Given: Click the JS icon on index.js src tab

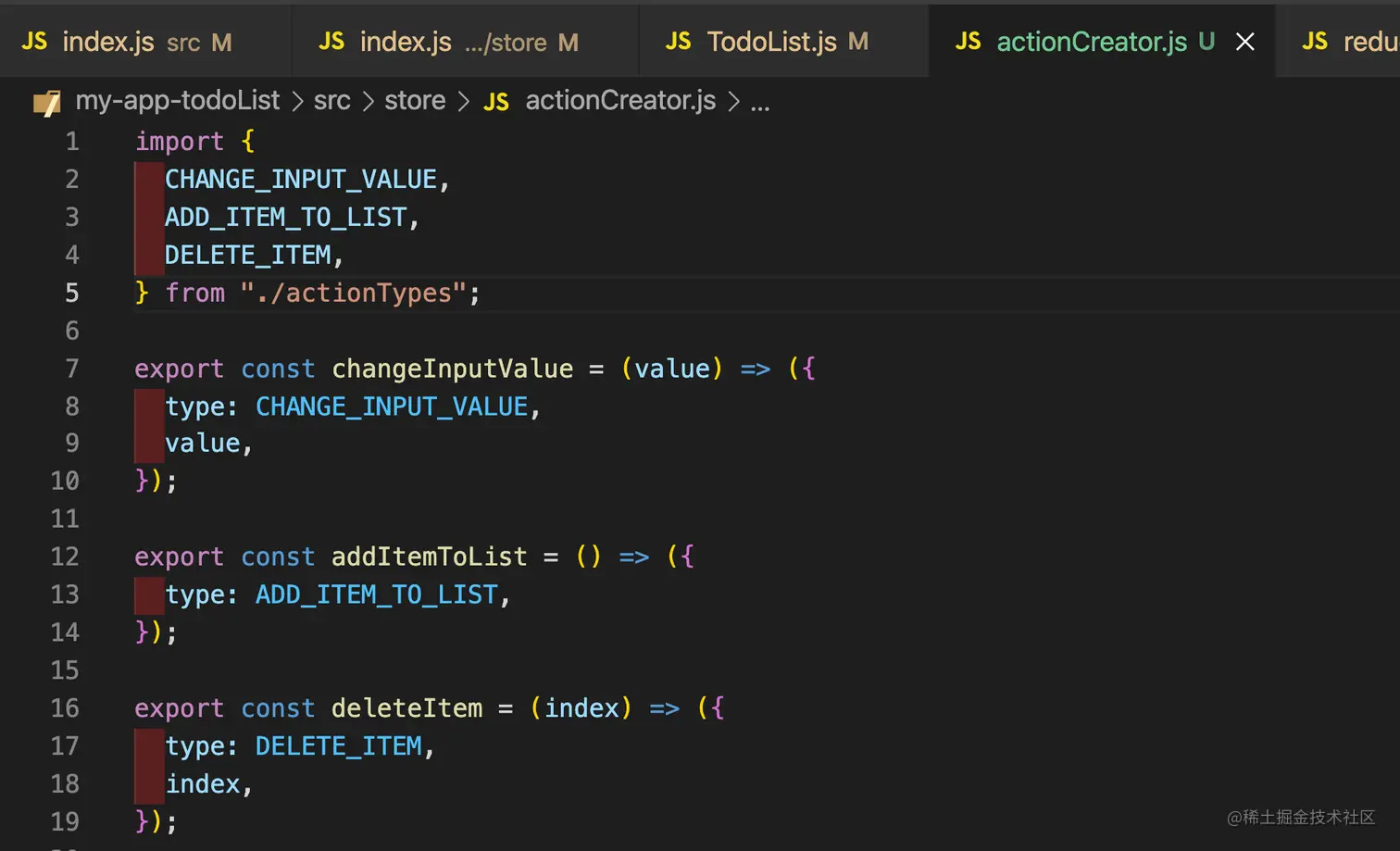Looking at the screenshot, I should [34, 42].
